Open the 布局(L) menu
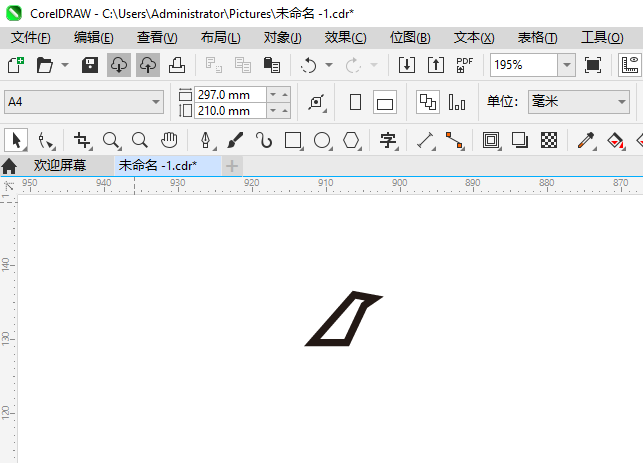 [221, 38]
